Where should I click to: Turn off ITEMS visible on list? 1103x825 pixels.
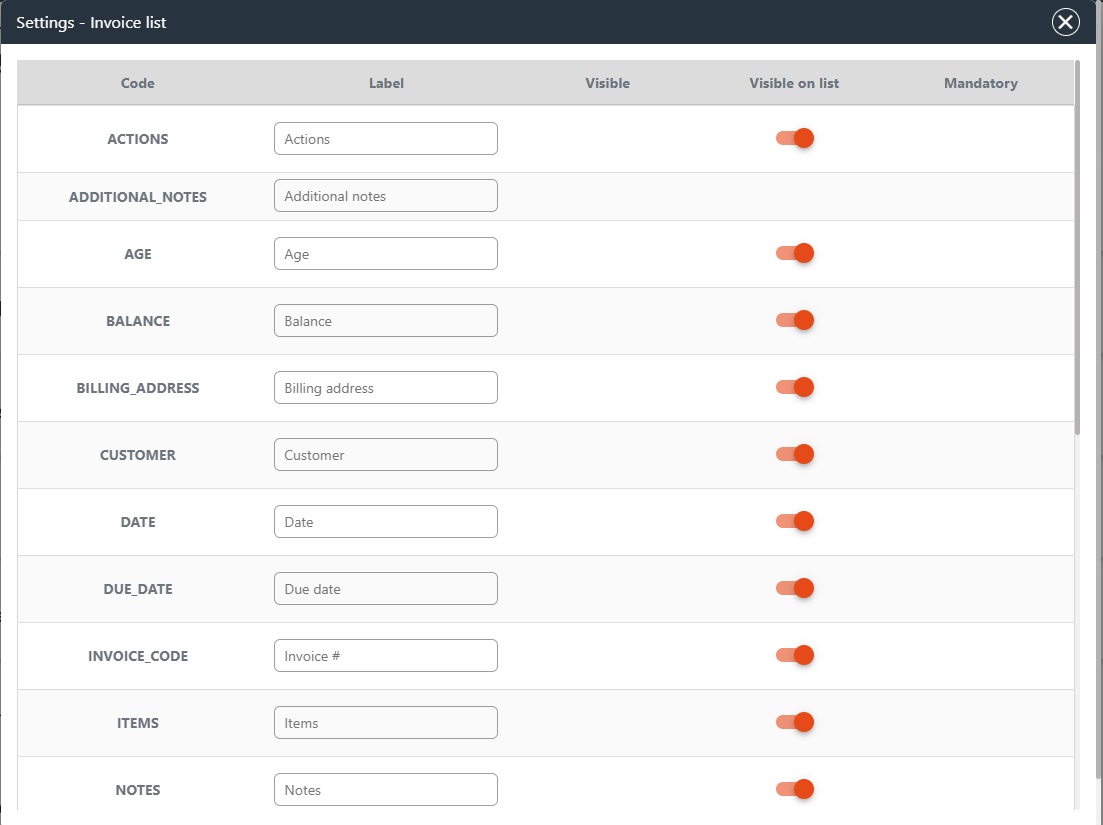click(795, 722)
